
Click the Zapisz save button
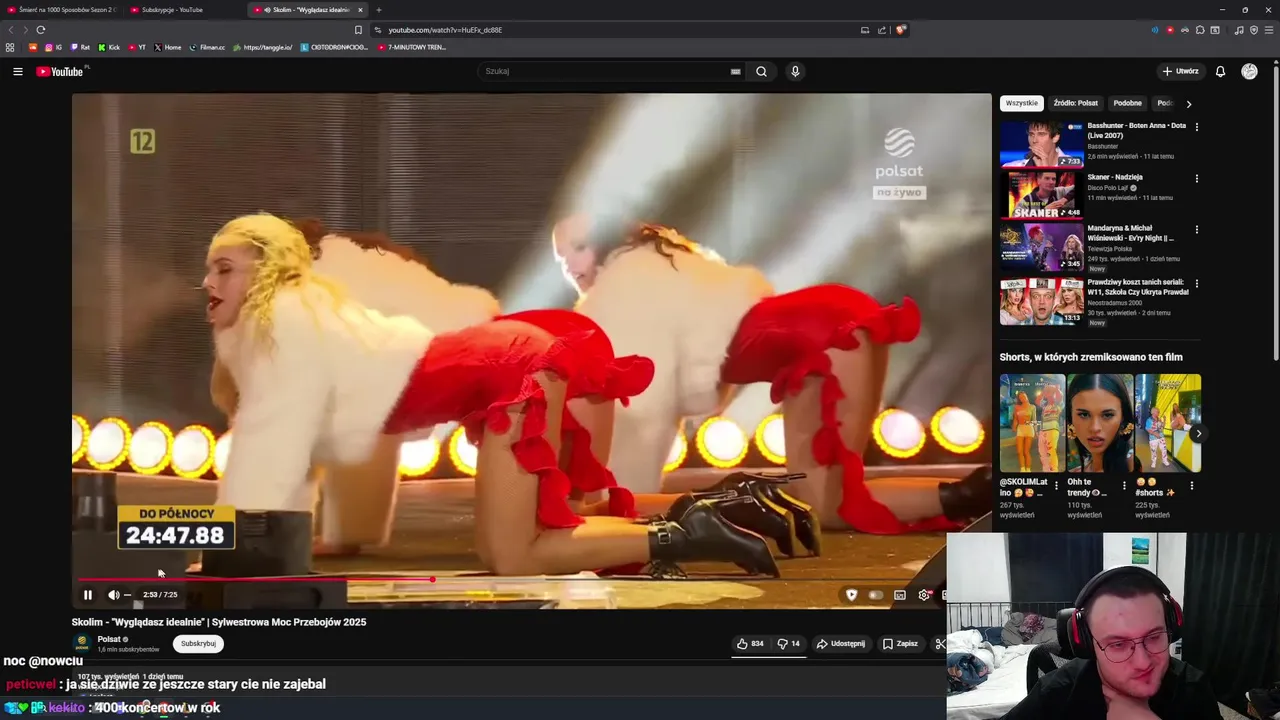tap(900, 644)
